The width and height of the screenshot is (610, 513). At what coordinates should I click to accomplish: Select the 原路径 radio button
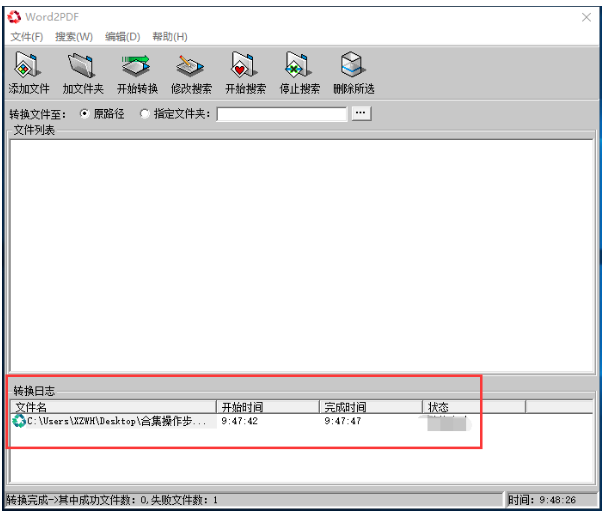click(x=84, y=114)
